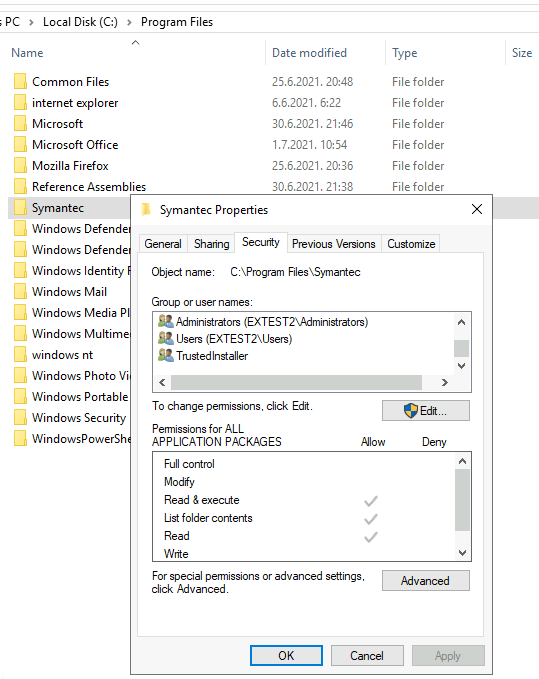
Task: Open the Previous Versions tab
Action: point(333,244)
